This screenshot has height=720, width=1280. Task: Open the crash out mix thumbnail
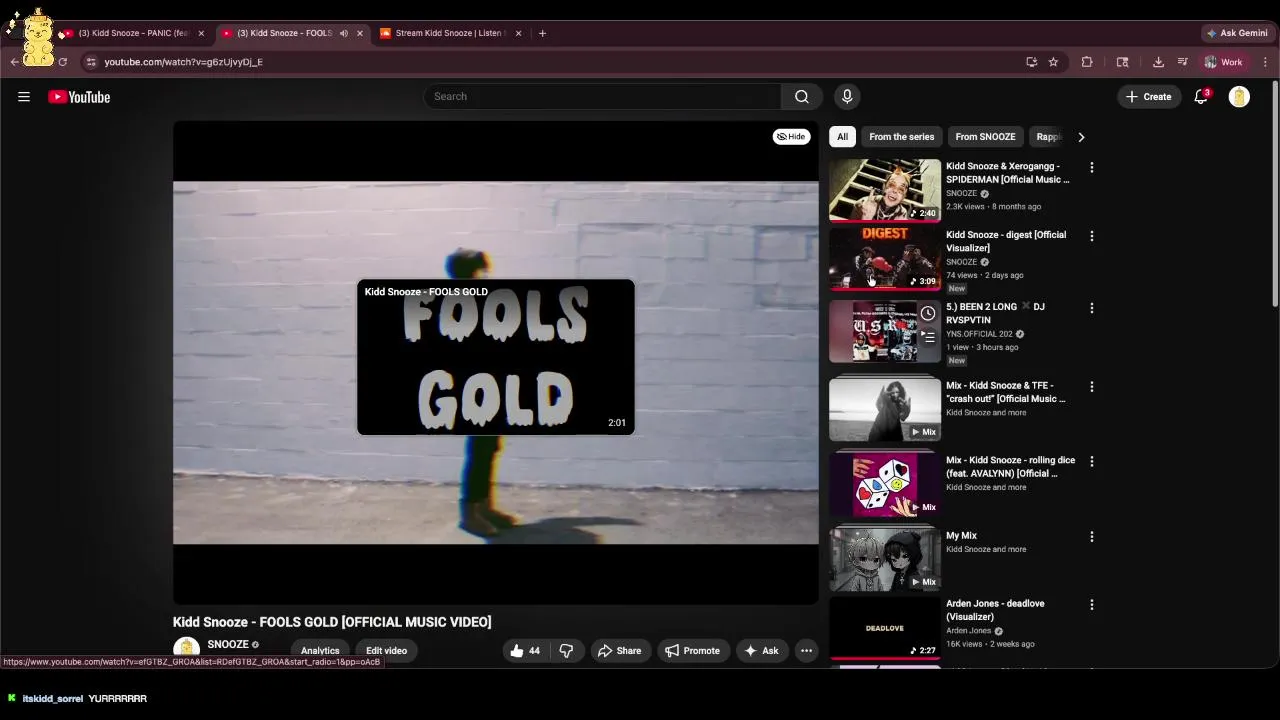coord(885,409)
